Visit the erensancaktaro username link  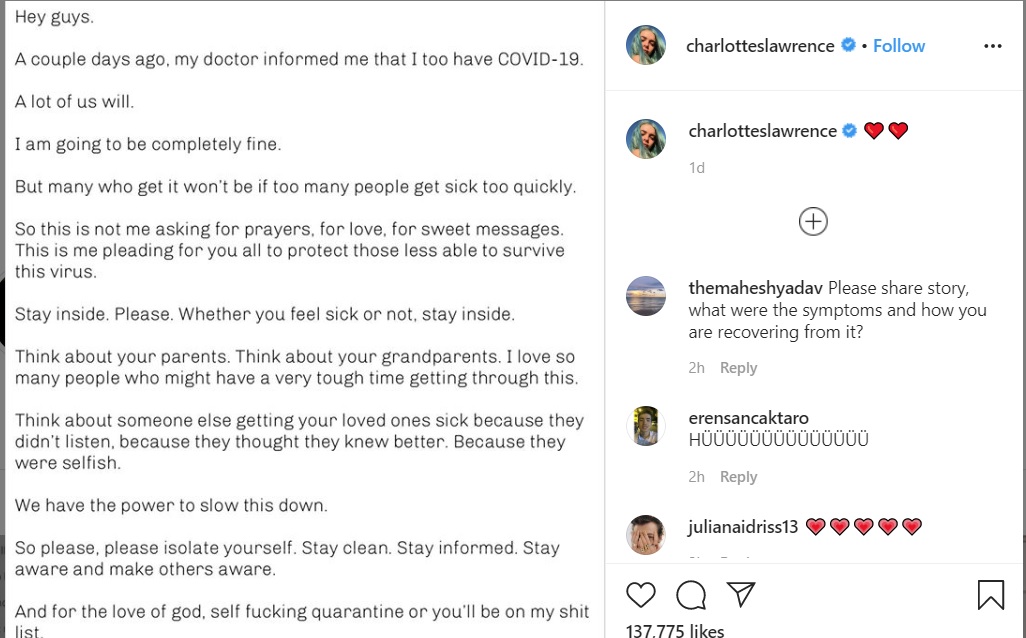point(748,418)
